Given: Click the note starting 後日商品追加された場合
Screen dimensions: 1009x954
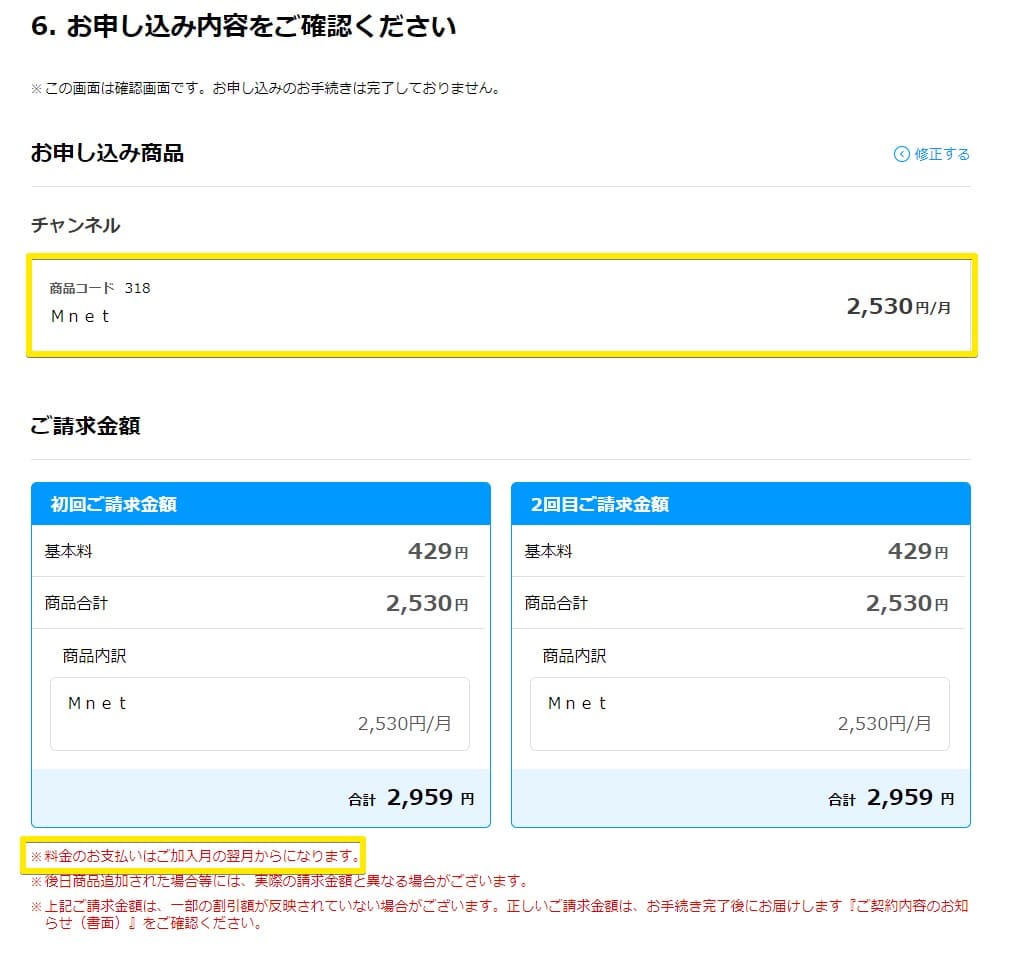Looking at the screenshot, I should tap(279, 880).
